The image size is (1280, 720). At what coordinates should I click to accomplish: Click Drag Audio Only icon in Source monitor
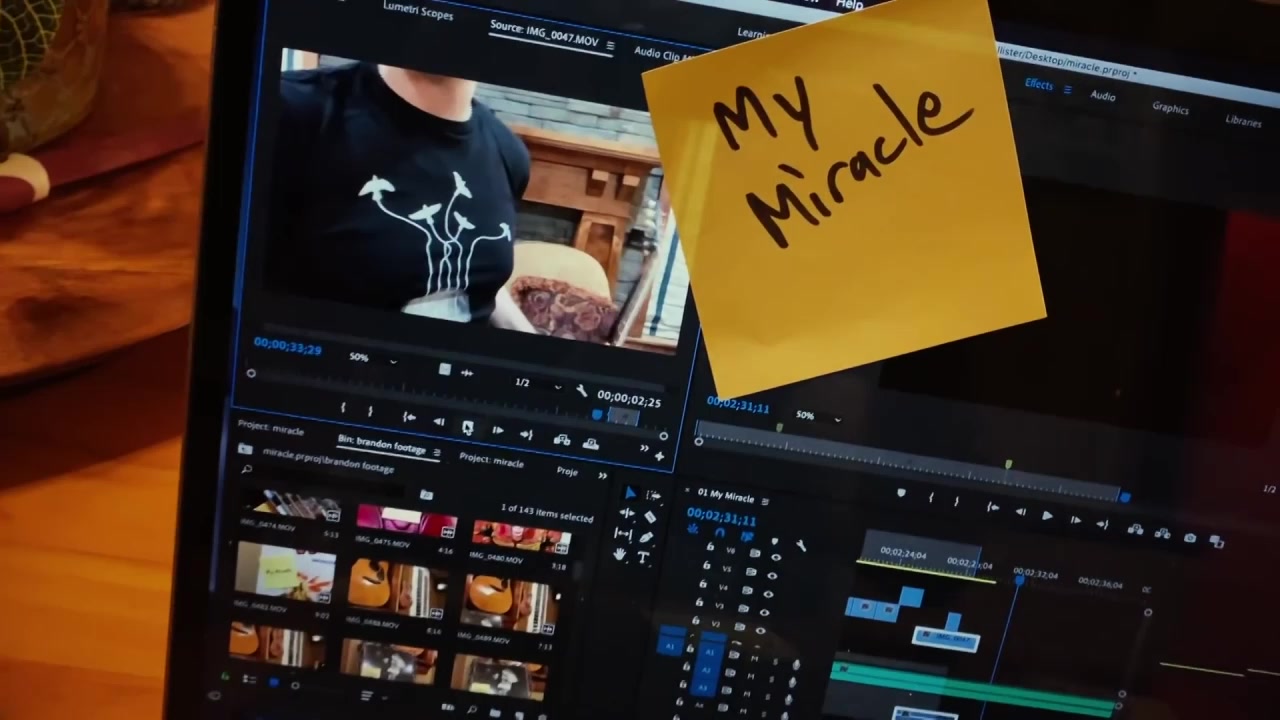click(x=466, y=373)
